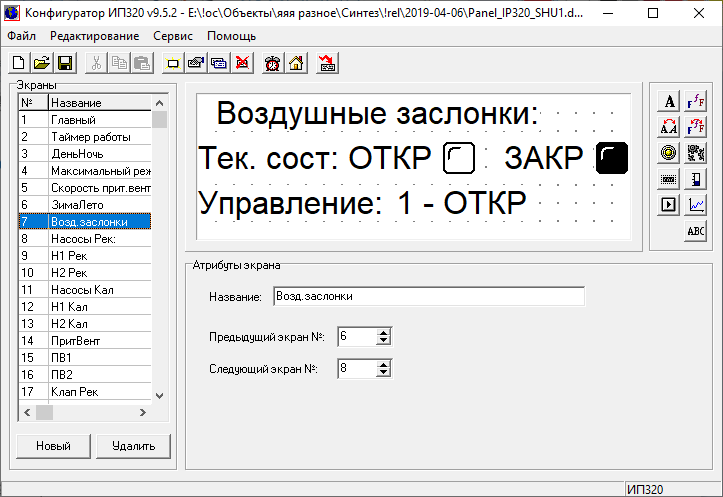Click screen list scroll down arrow
The width and height of the screenshot is (723, 497).
pyautogui.click(x=160, y=396)
